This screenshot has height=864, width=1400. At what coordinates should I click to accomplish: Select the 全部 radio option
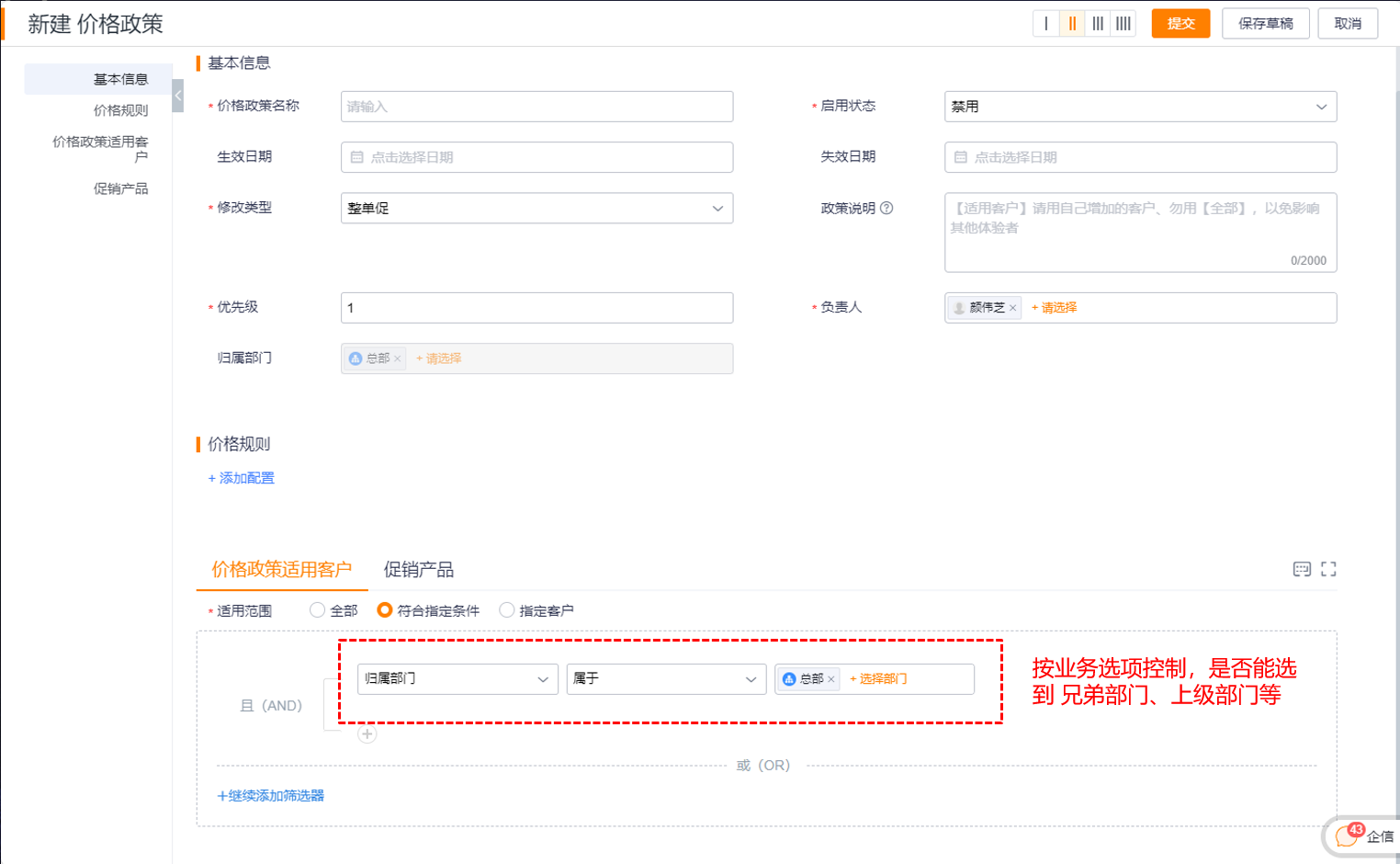(318, 610)
